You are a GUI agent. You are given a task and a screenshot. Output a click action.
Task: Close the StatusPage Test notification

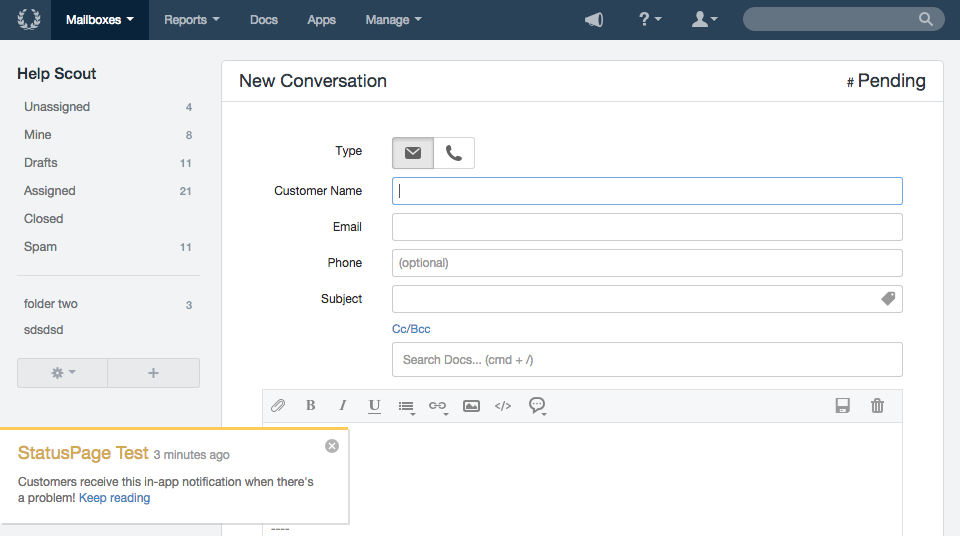pyautogui.click(x=332, y=446)
